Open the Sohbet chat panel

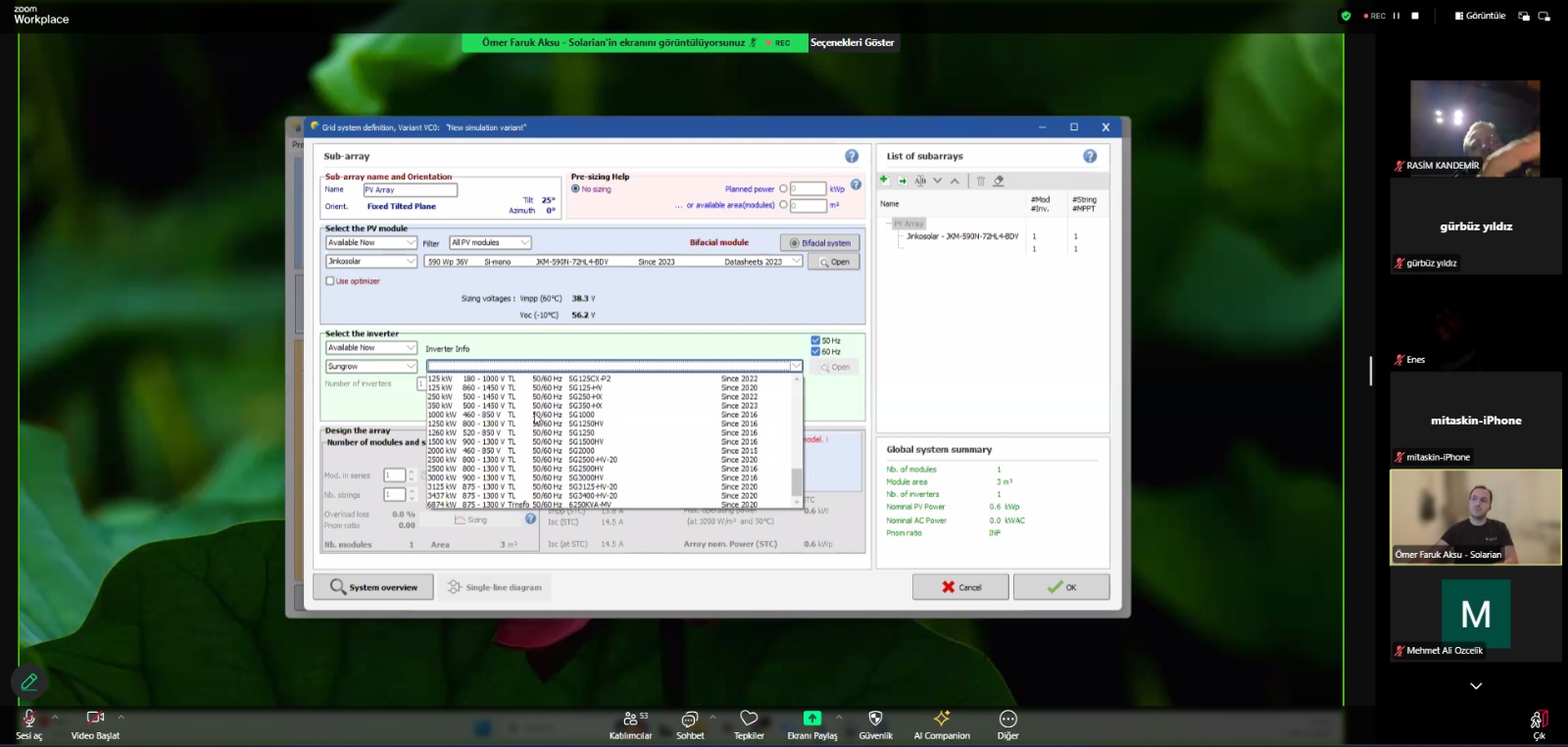click(690, 720)
